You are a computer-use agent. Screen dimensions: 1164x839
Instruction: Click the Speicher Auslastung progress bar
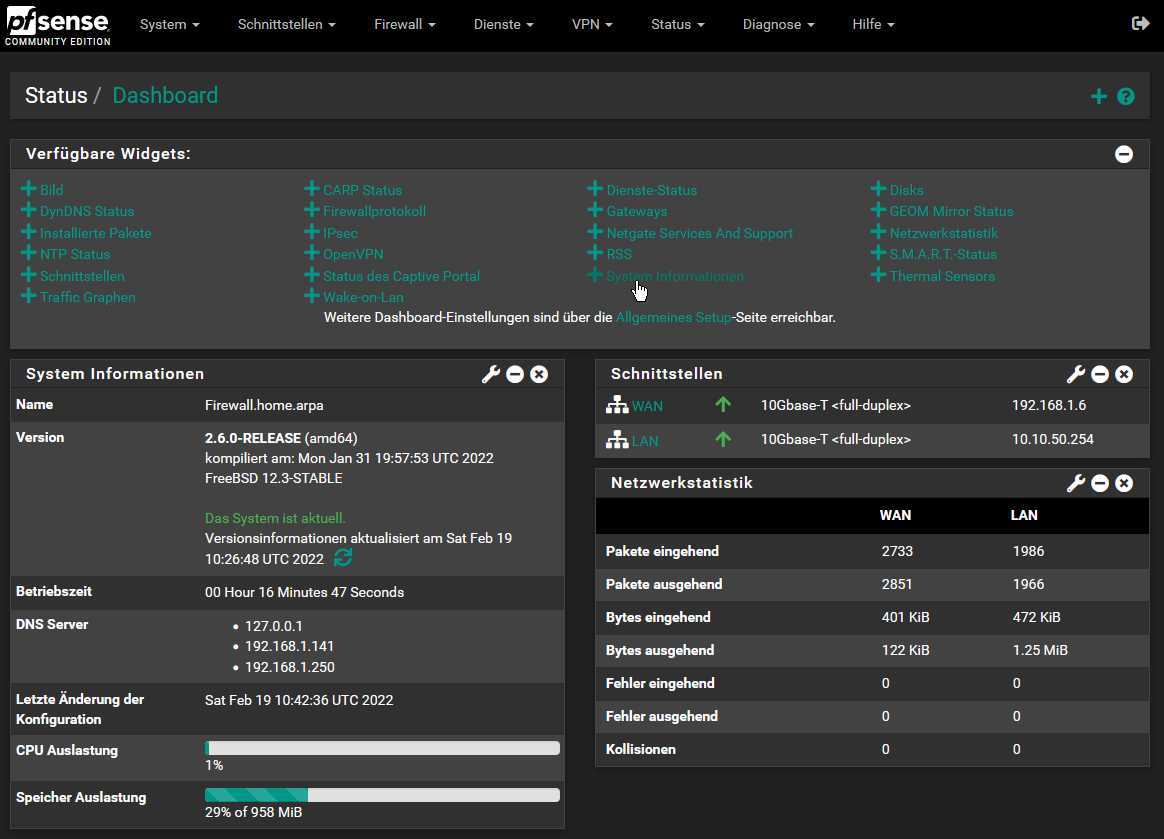pyautogui.click(x=382, y=795)
